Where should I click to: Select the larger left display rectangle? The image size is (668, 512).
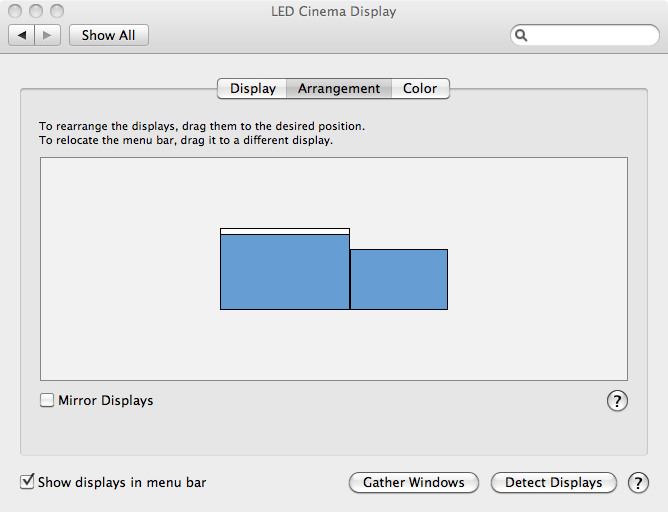coord(285,272)
